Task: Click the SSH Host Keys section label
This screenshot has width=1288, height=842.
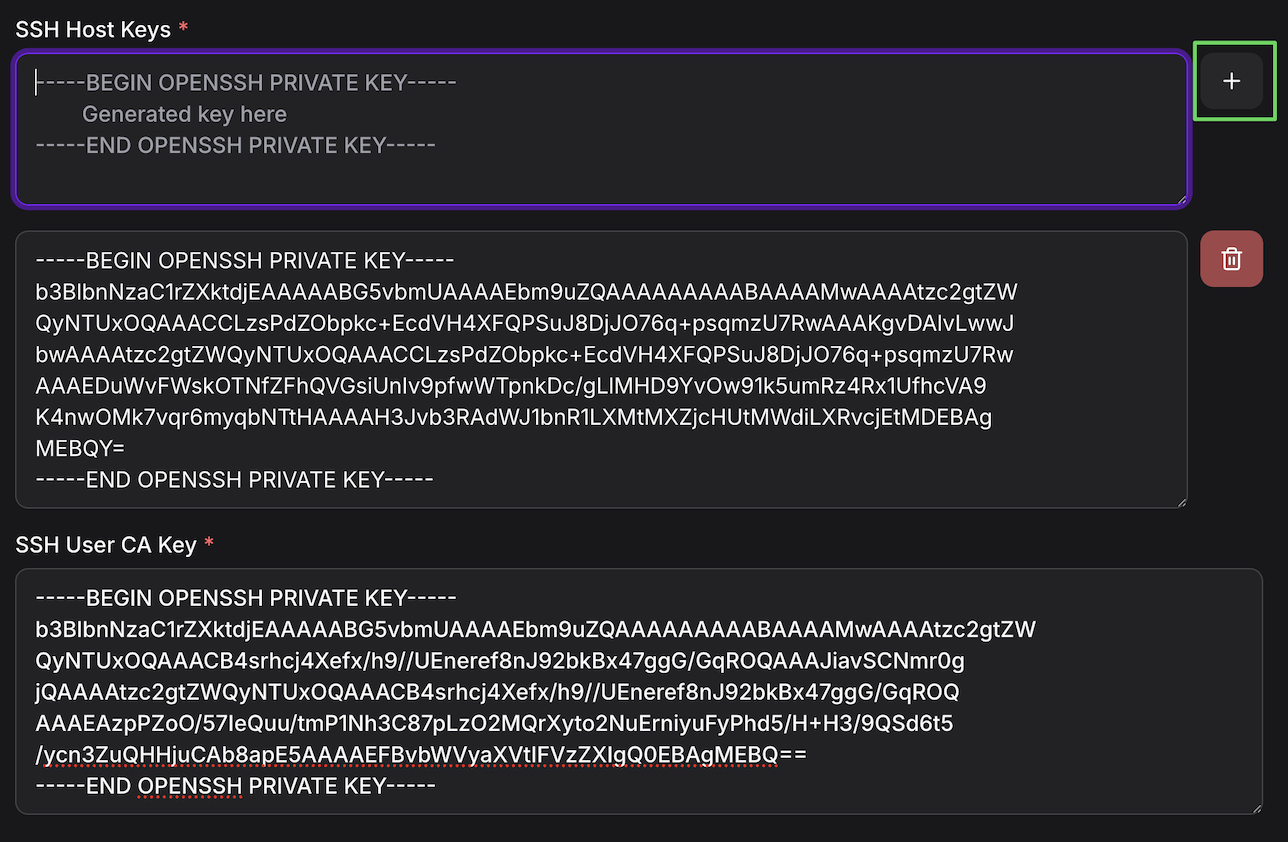Action: tap(92, 28)
